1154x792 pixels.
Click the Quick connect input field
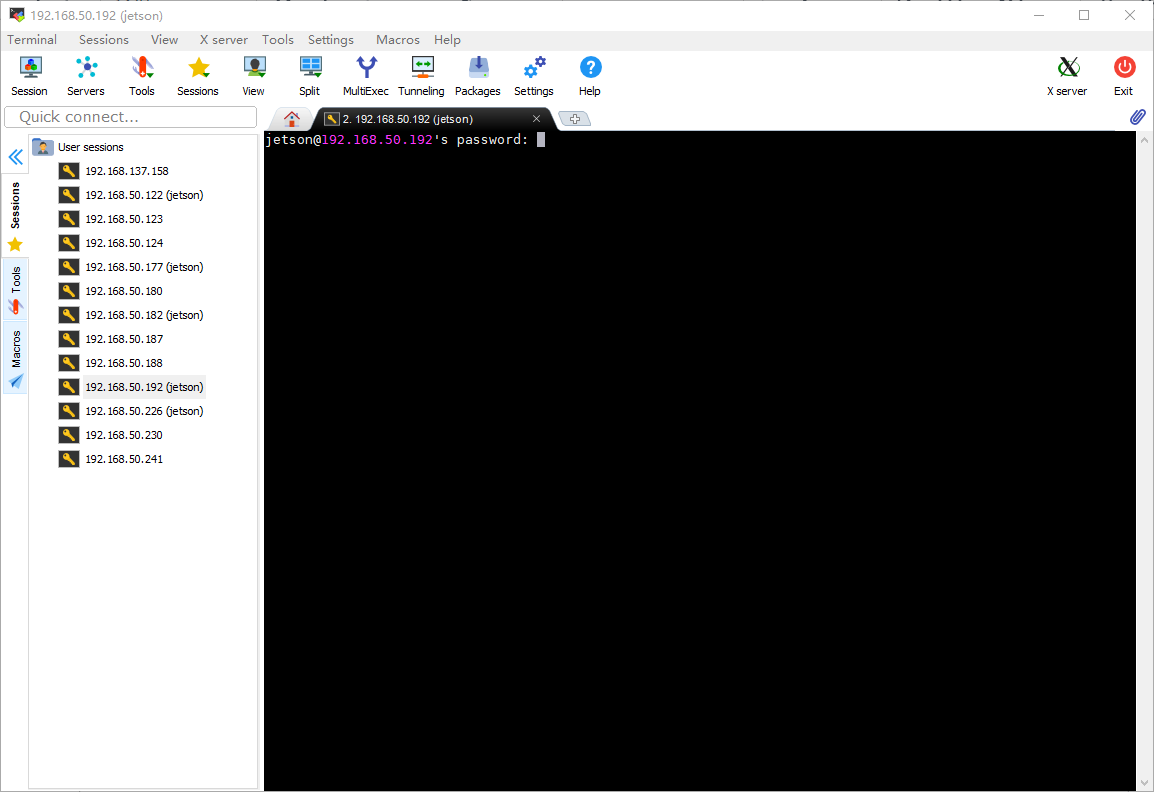point(131,117)
